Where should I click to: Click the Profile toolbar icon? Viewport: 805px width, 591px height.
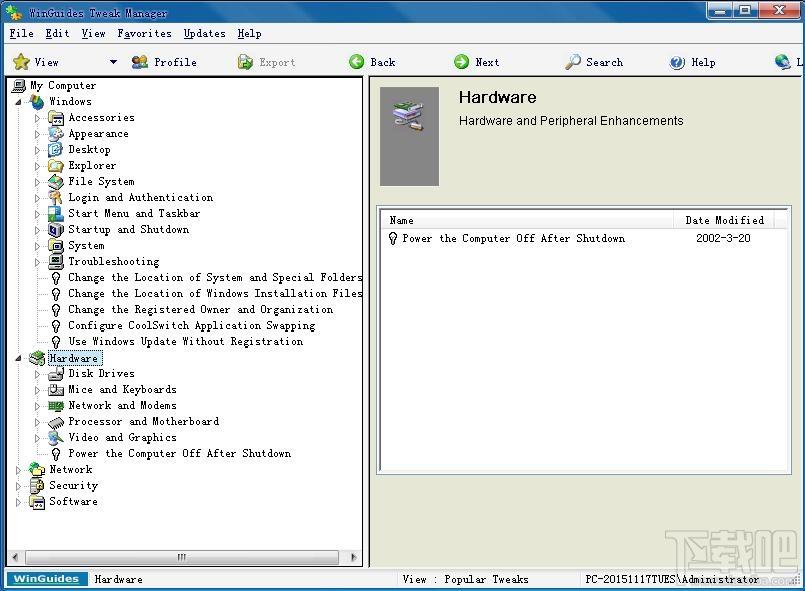140,62
